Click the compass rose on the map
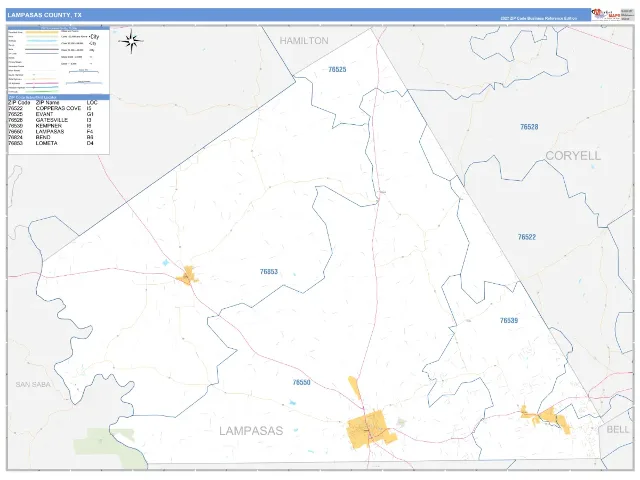 131,41
